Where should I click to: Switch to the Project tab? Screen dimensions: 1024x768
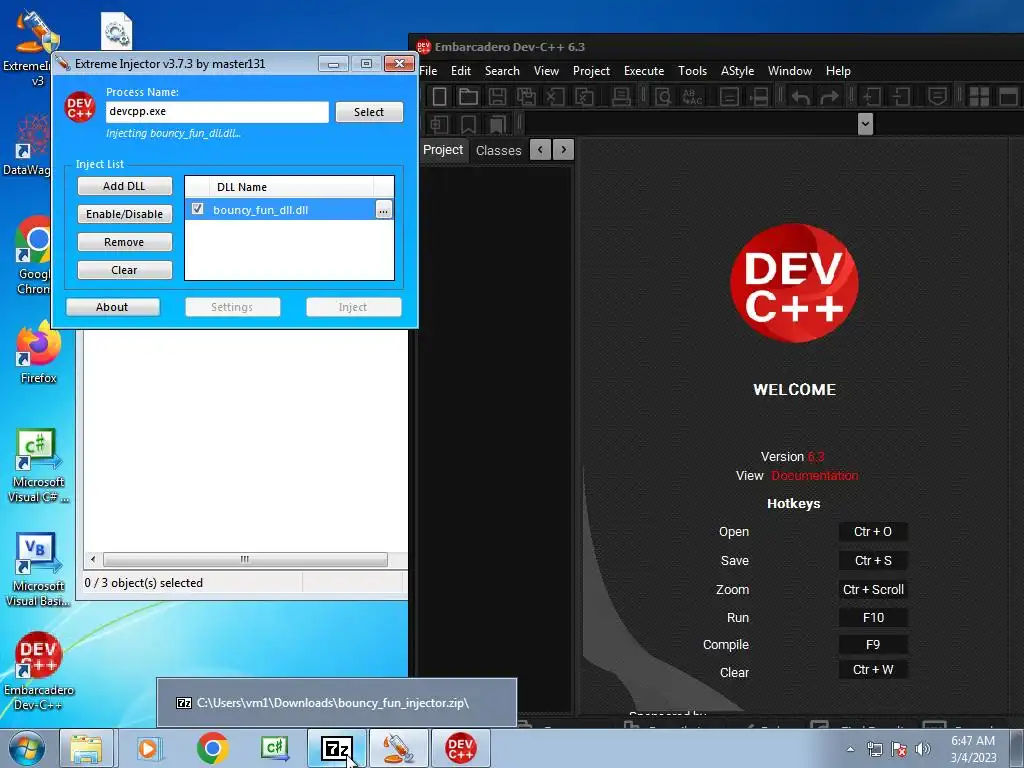(443, 150)
